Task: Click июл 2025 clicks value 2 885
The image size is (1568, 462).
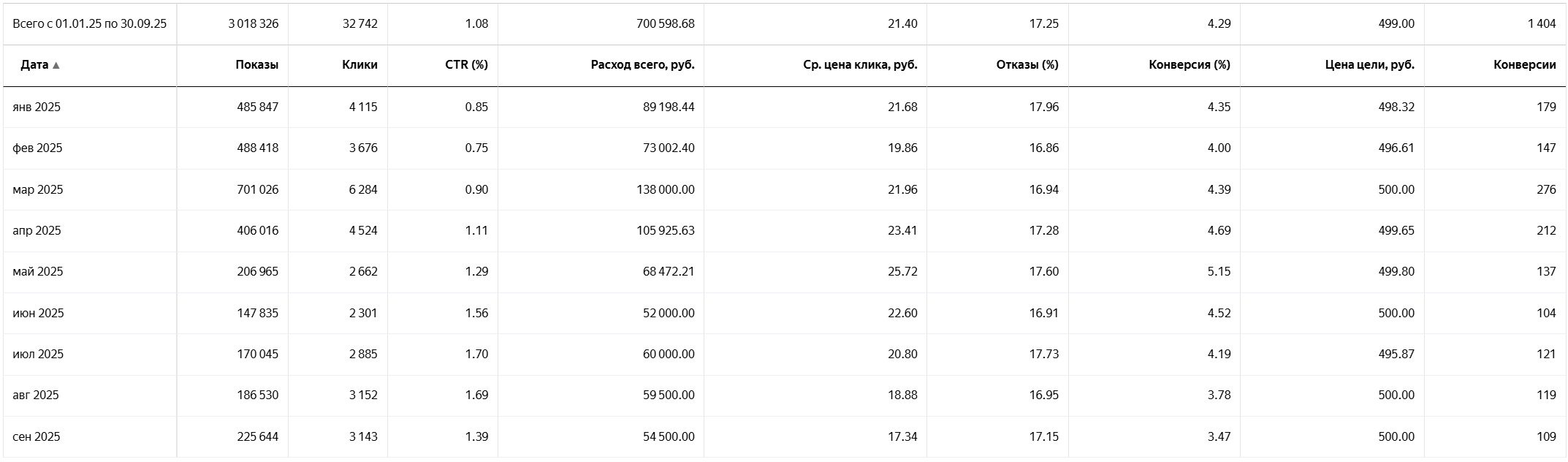Action: 363,354
